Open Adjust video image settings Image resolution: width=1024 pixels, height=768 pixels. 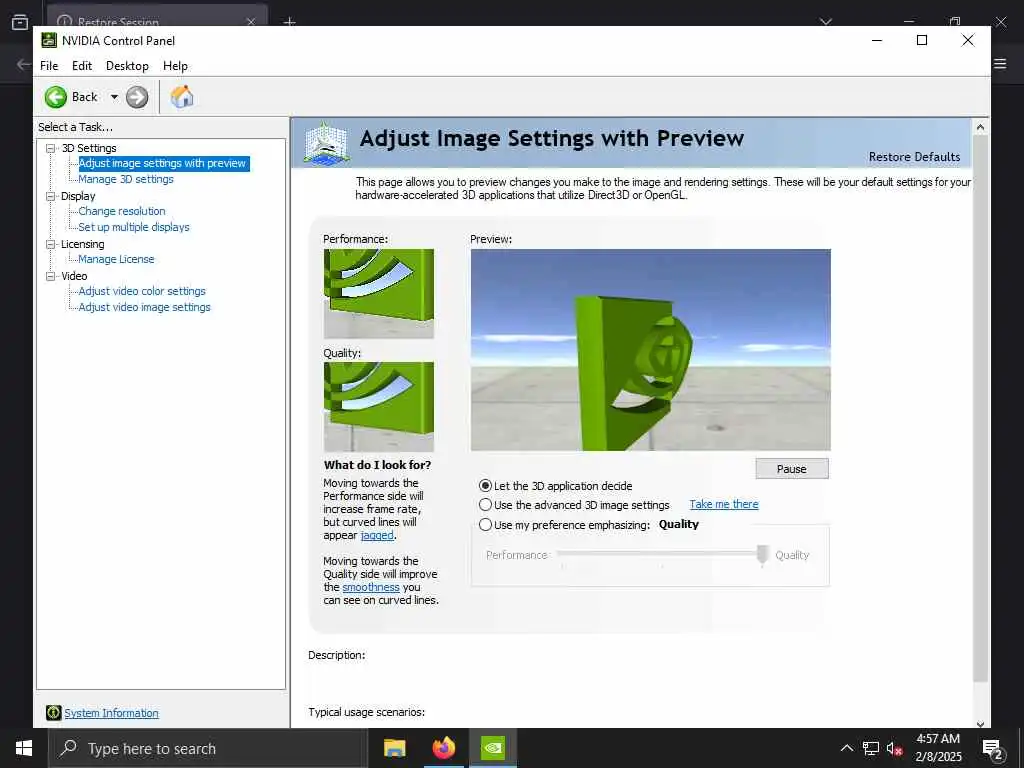[x=144, y=307]
